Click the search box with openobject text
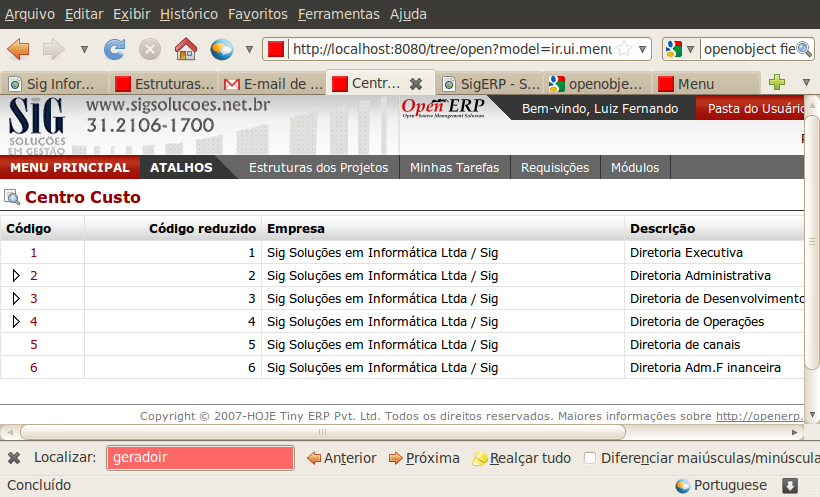The width and height of the screenshot is (820, 497). pos(749,49)
